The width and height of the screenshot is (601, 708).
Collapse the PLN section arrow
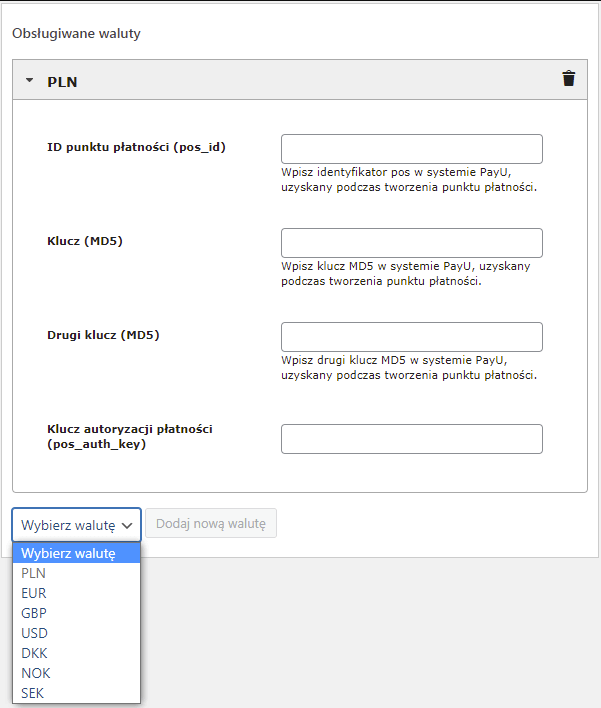[x=29, y=80]
